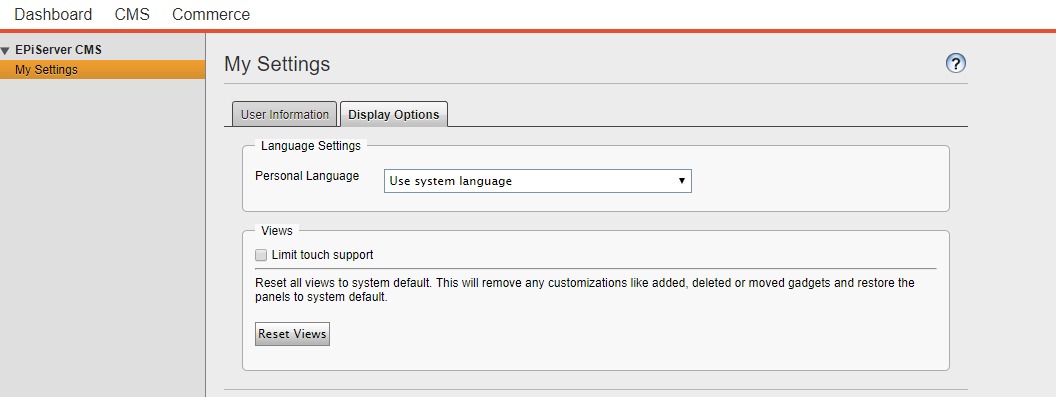Image resolution: width=1056 pixels, height=397 pixels.
Task: Open the Commerce menu item
Action: tap(211, 14)
